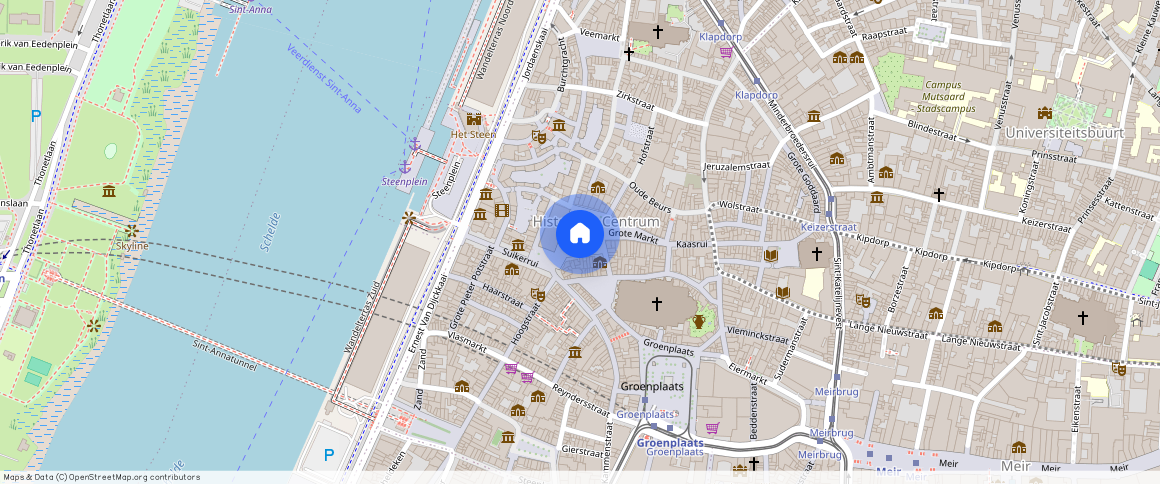Select the cross icon on the large cathedral

(x=656, y=303)
